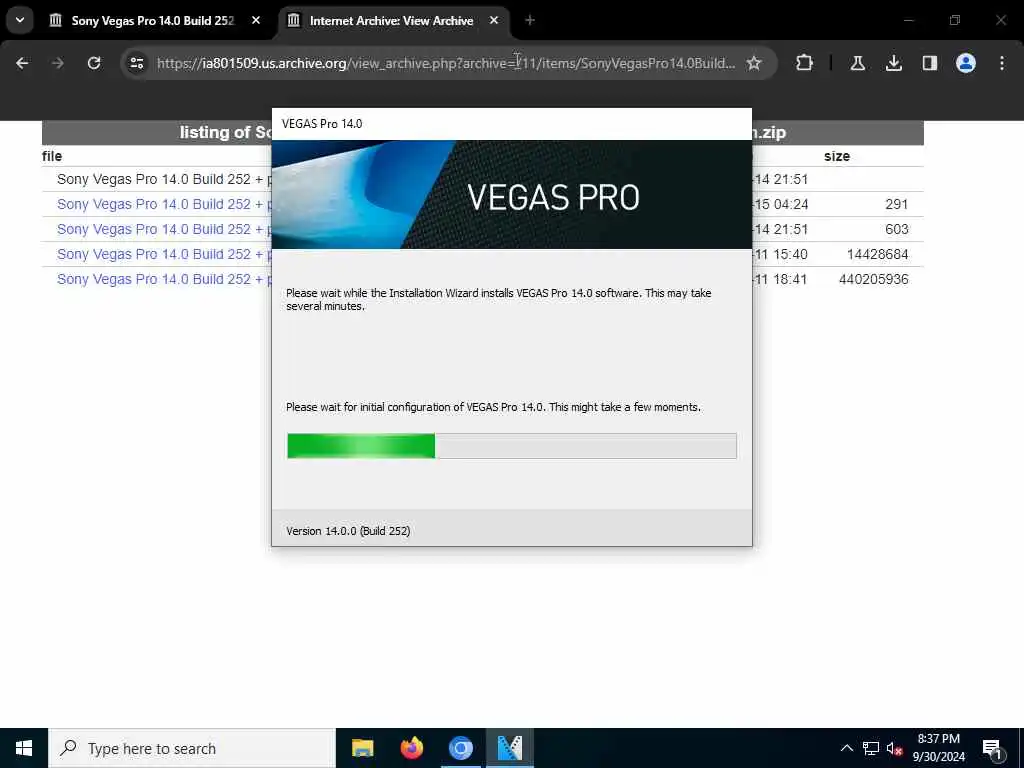
Task: Click the 'size' column header
Action: coord(837,156)
